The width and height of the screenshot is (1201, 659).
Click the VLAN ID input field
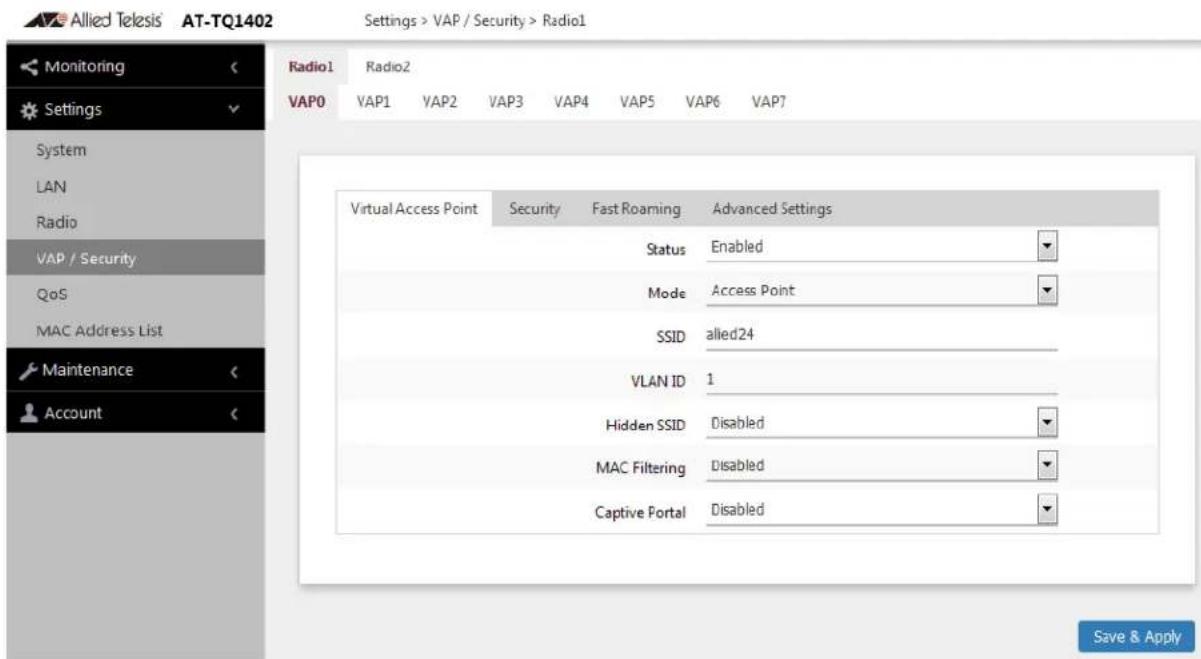tap(881, 379)
